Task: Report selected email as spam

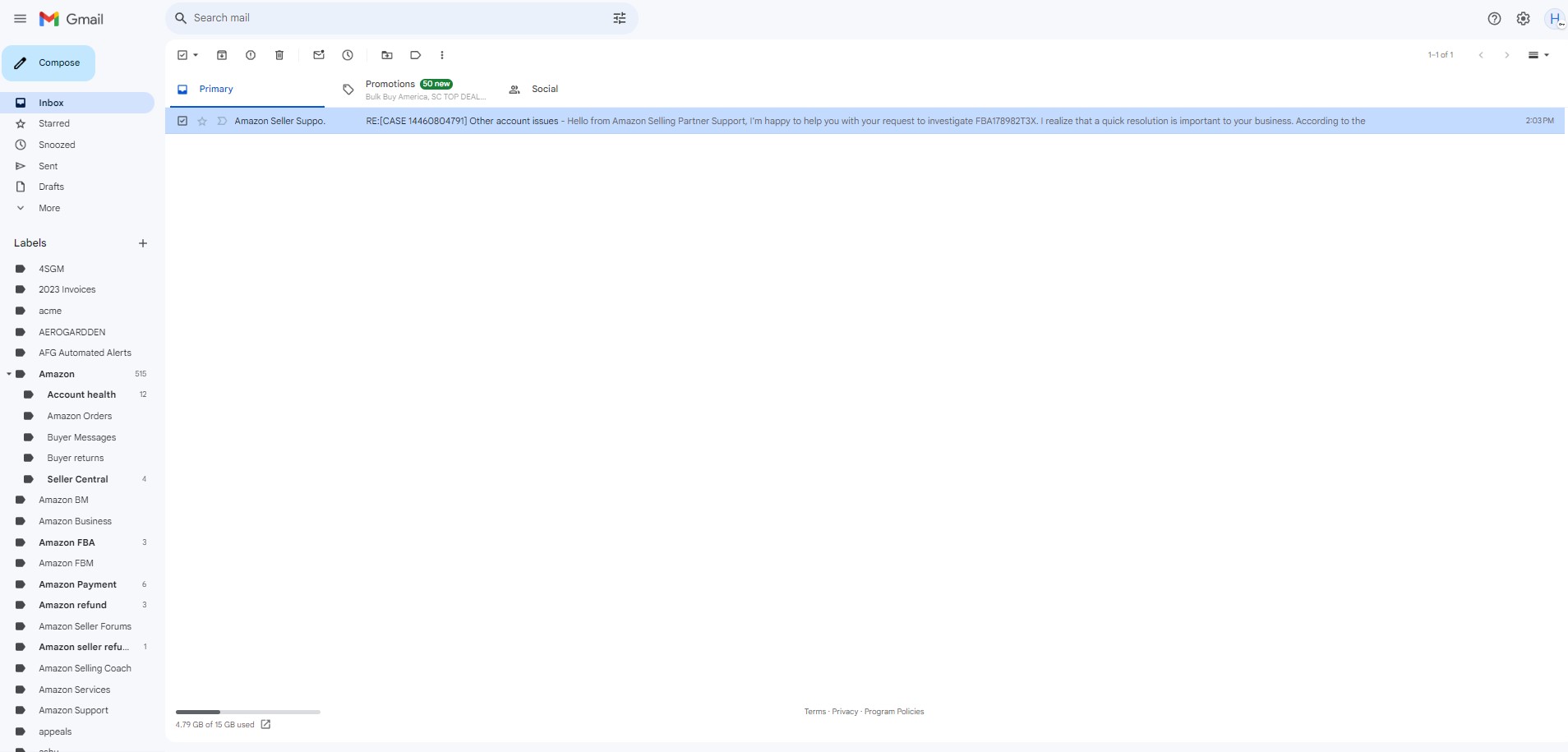Action: pyautogui.click(x=251, y=55)
